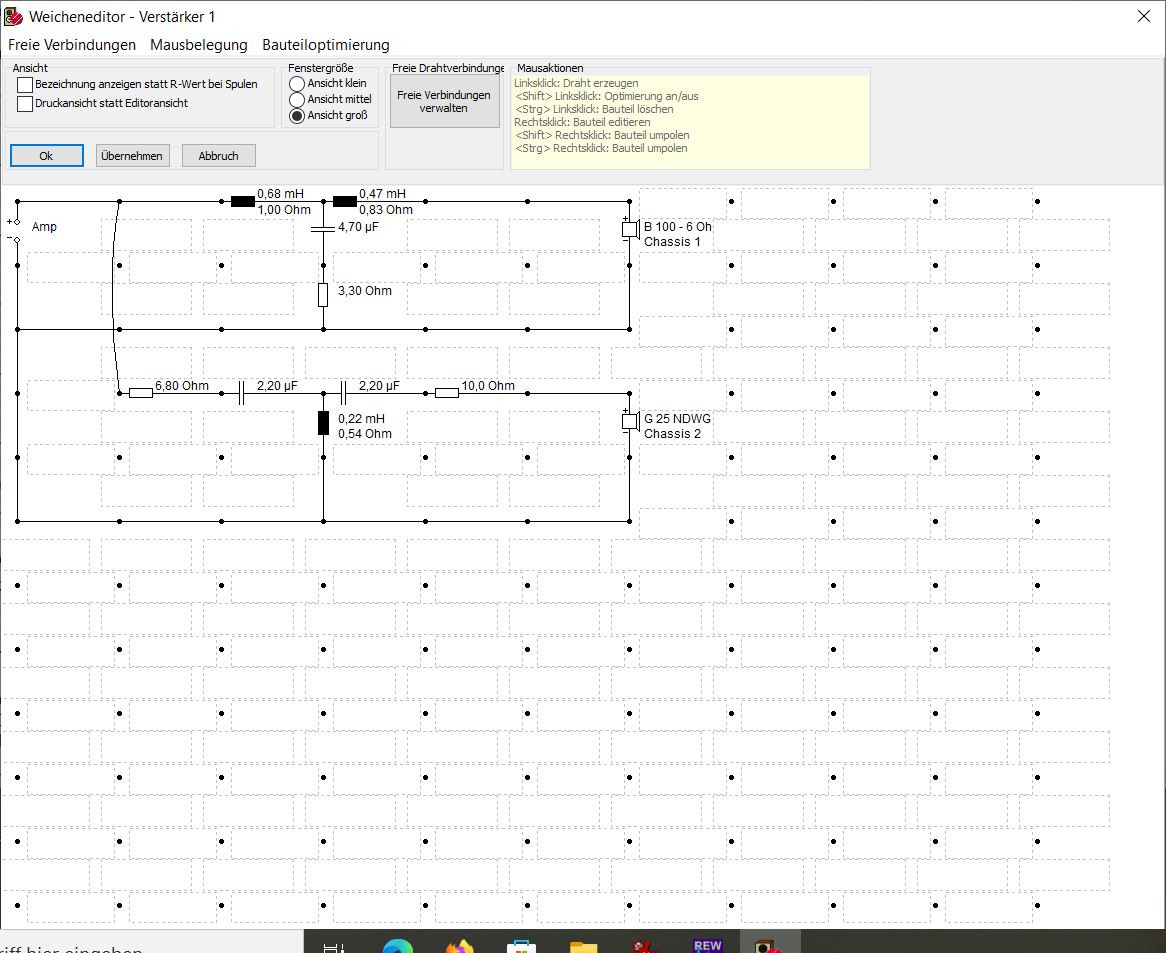1166x953 pixels.
Task: Cancel with the Abbruch button
Action: [x=219, y=155]
